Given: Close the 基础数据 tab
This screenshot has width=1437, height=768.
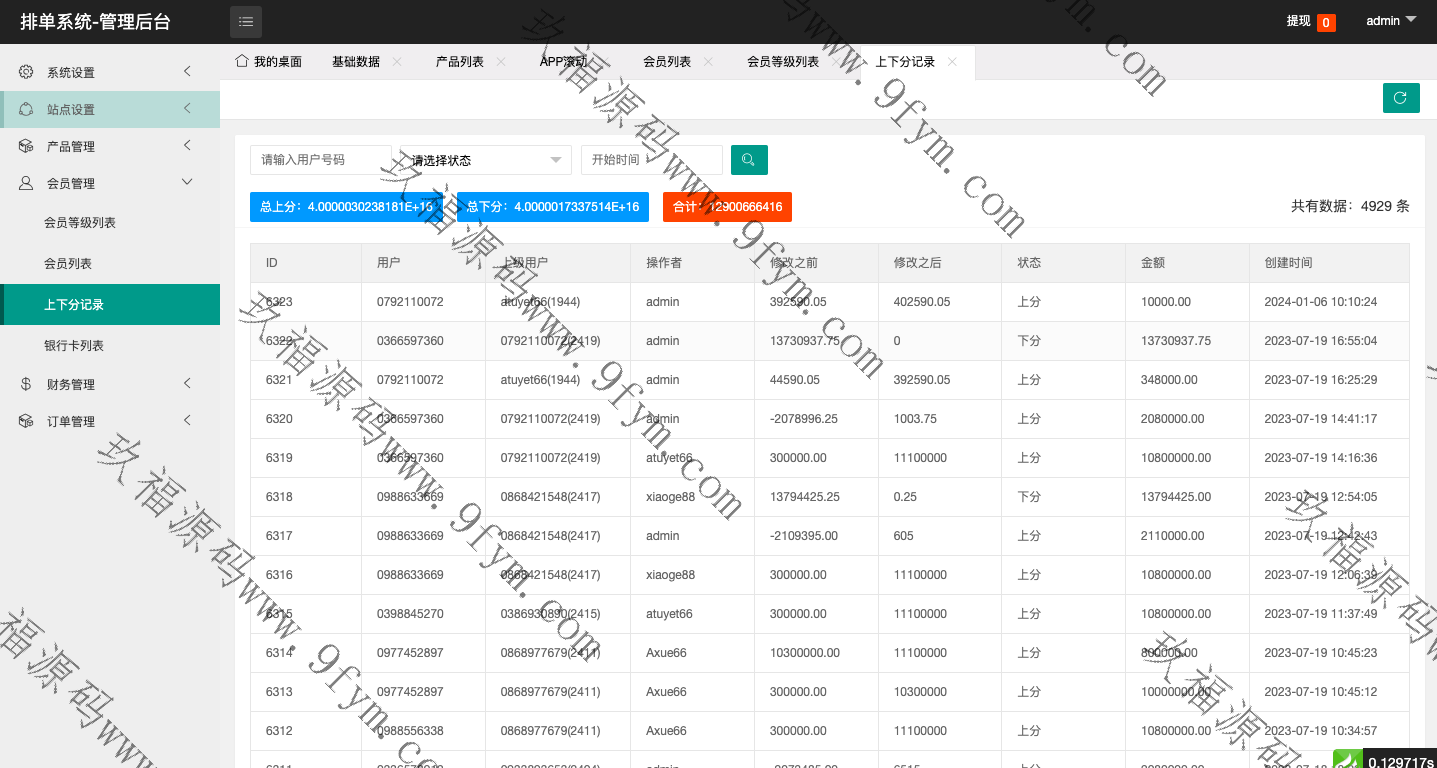Looking at the screenshot, I should [397, 62].
